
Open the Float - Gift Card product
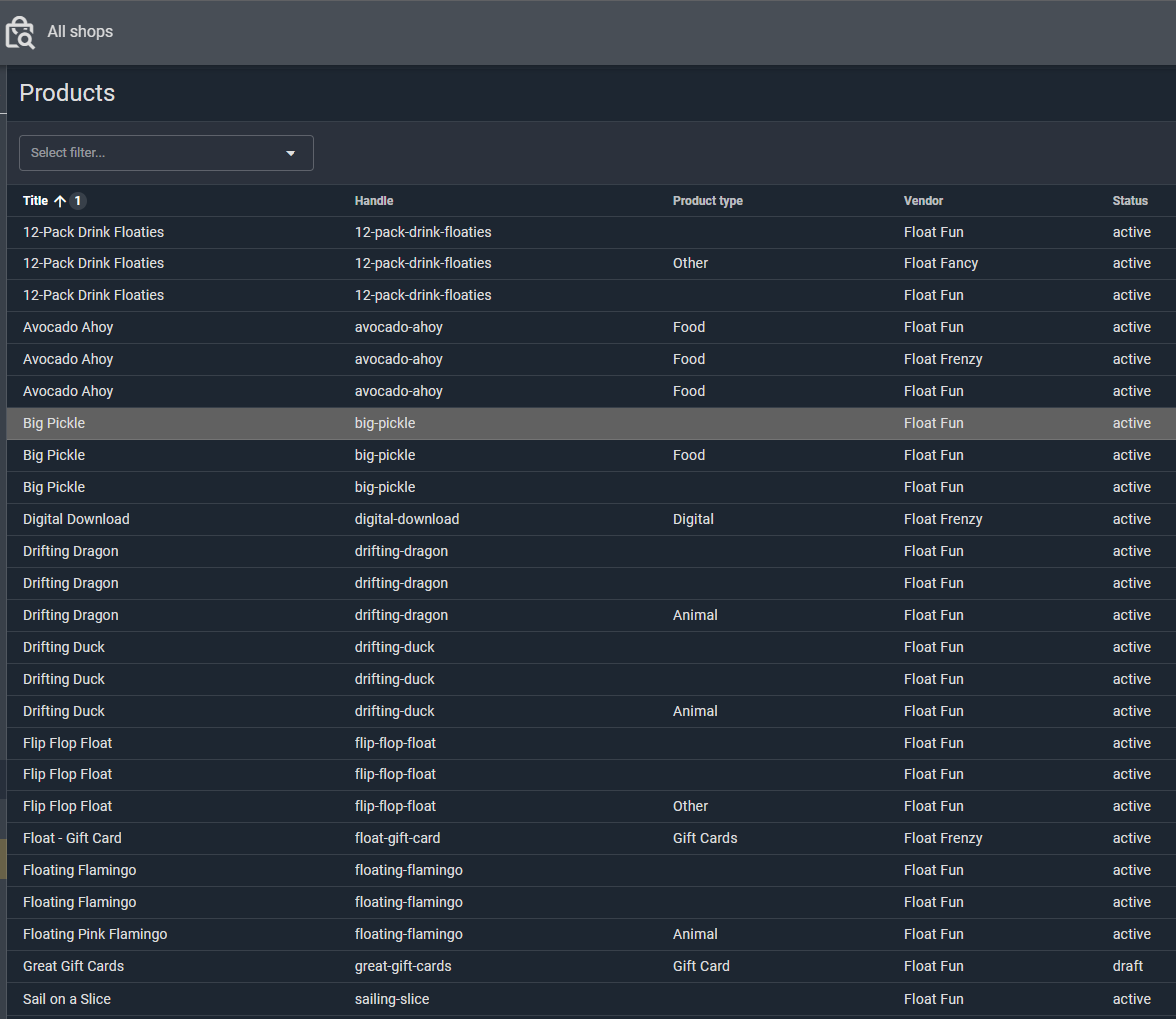pyautogui.click(x=72, y=838)
